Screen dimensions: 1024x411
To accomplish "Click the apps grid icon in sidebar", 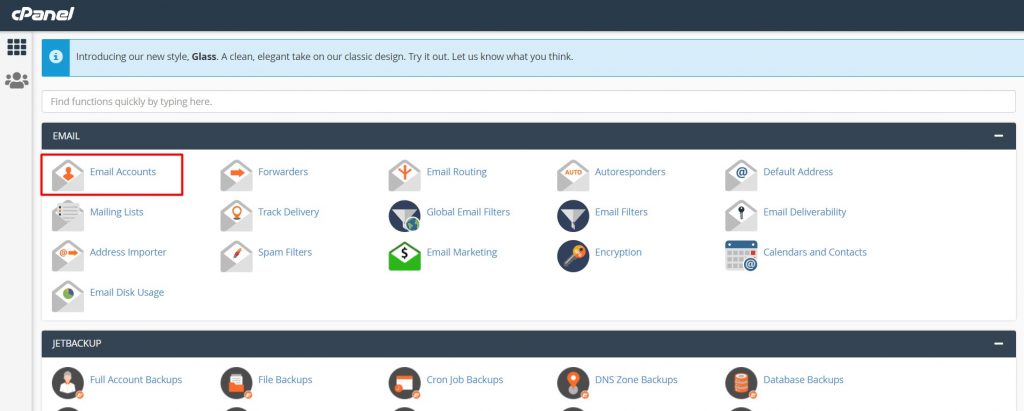I will pos(16,47).
